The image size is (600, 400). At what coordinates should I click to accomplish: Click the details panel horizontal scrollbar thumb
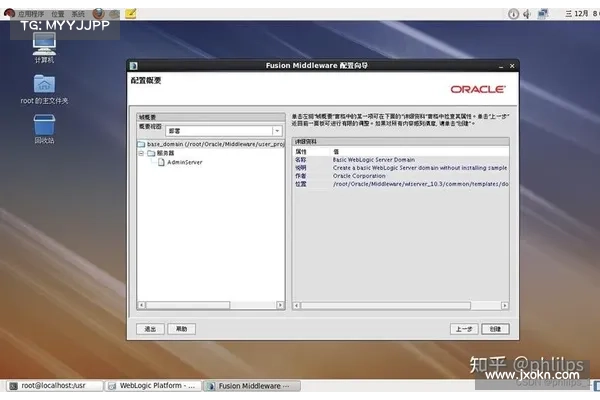coord(386,305)
